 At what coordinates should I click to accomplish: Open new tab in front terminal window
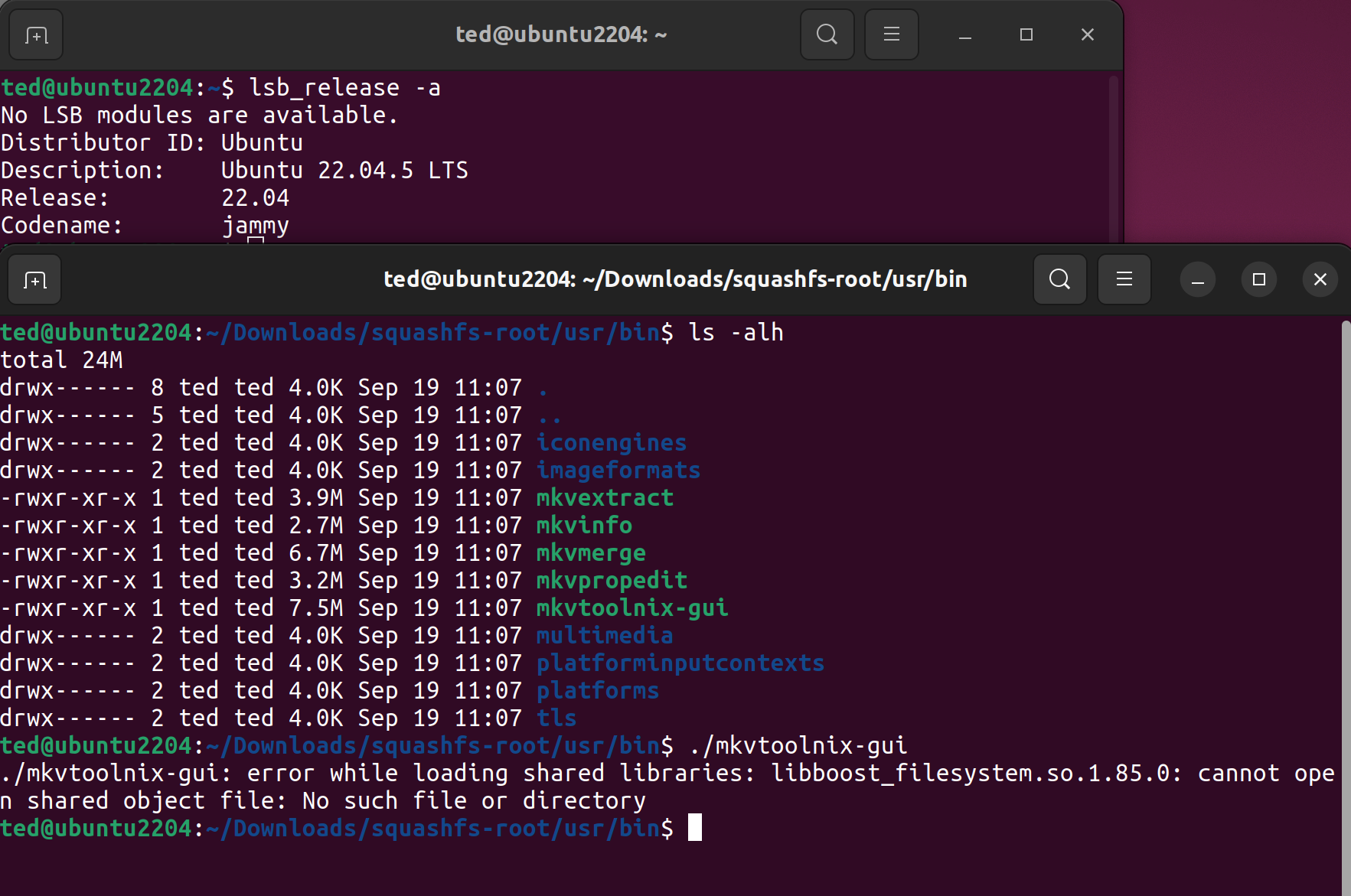point(34,280)
